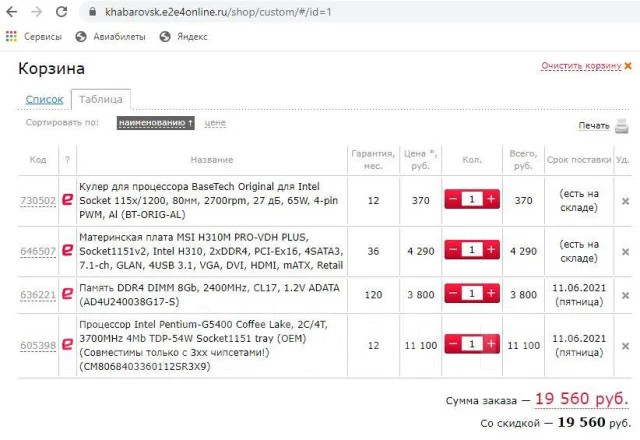
Task: Click the 11 100 price of the processor
Action: tap(421, 346)
